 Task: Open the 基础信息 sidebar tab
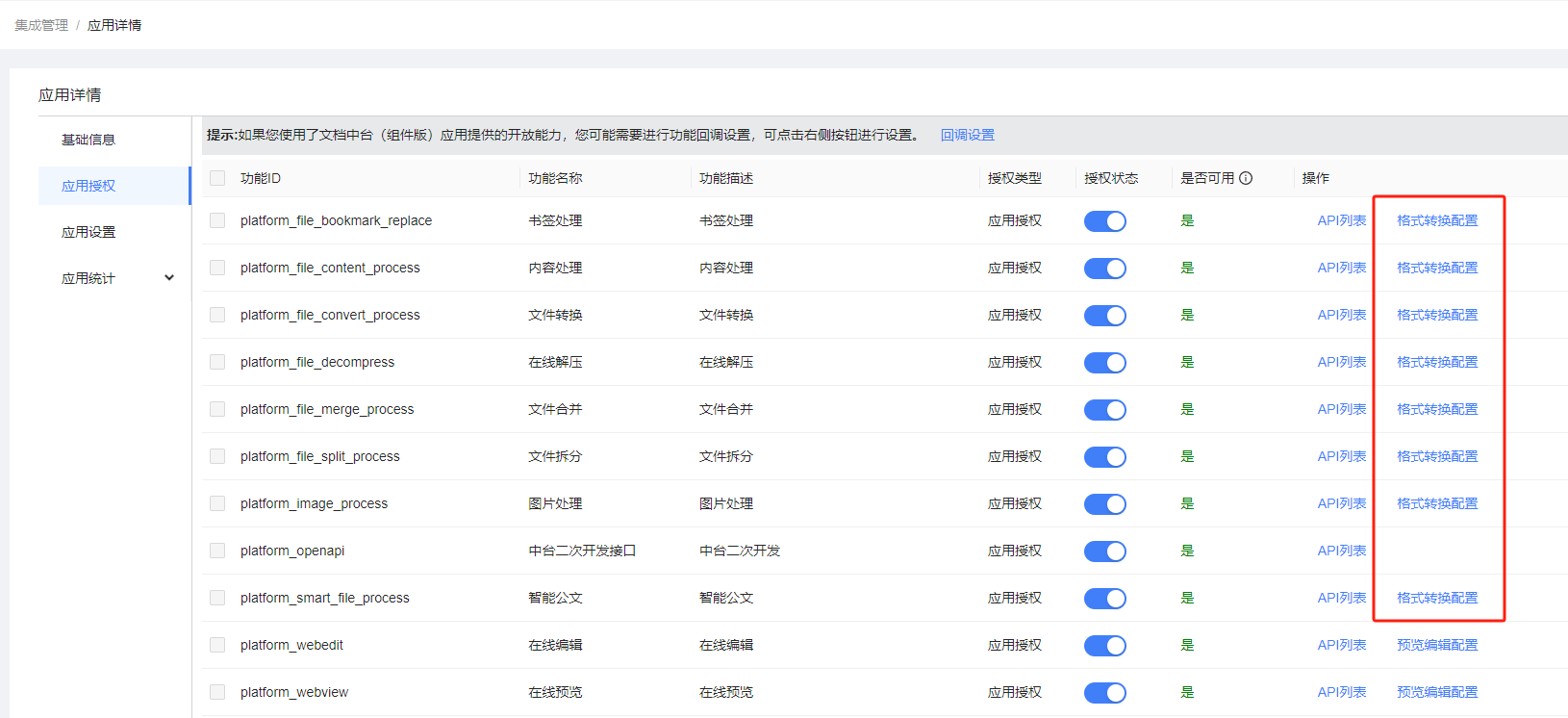tap(89, 140)
